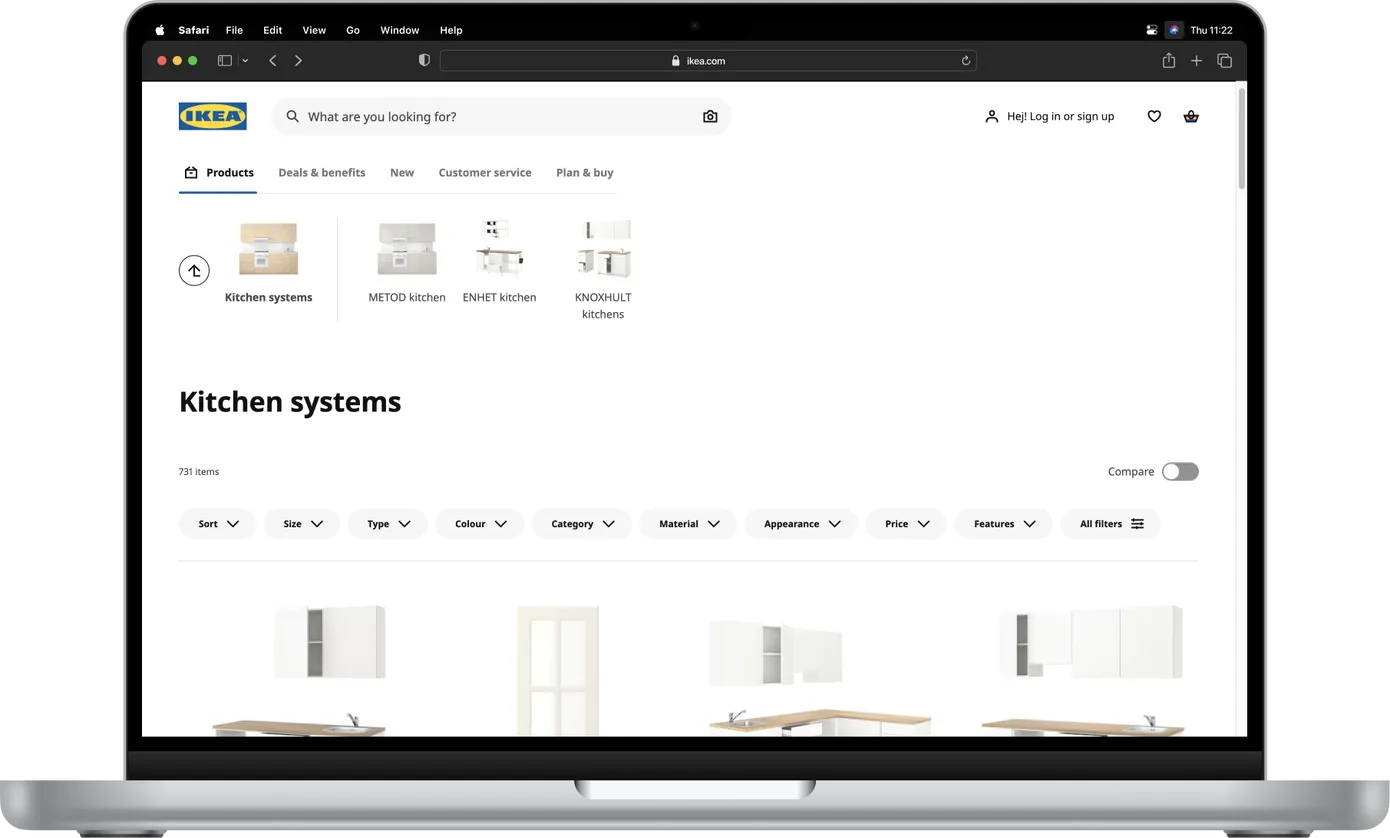Click Safari share icon
Image resolution: width=1390 pixels, height=838 pixels.
(x=1168, y=61)
